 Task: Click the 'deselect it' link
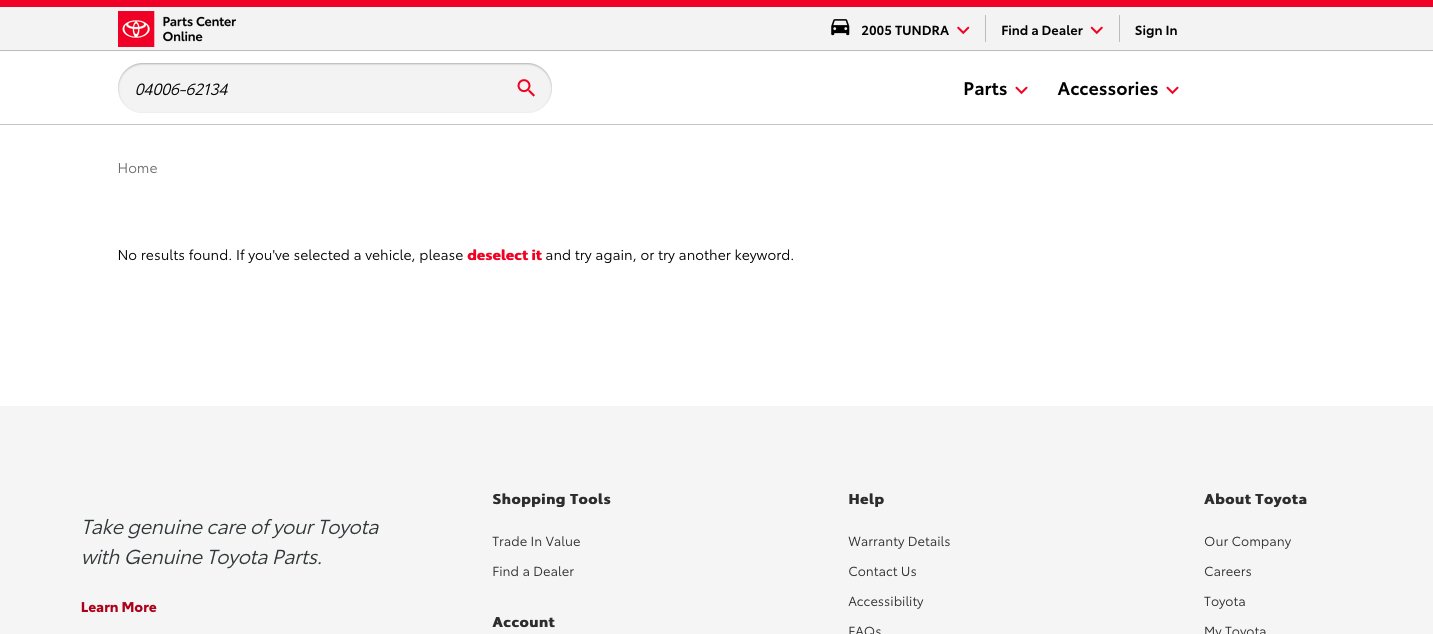pyautogui.click(x=504, y=255)
